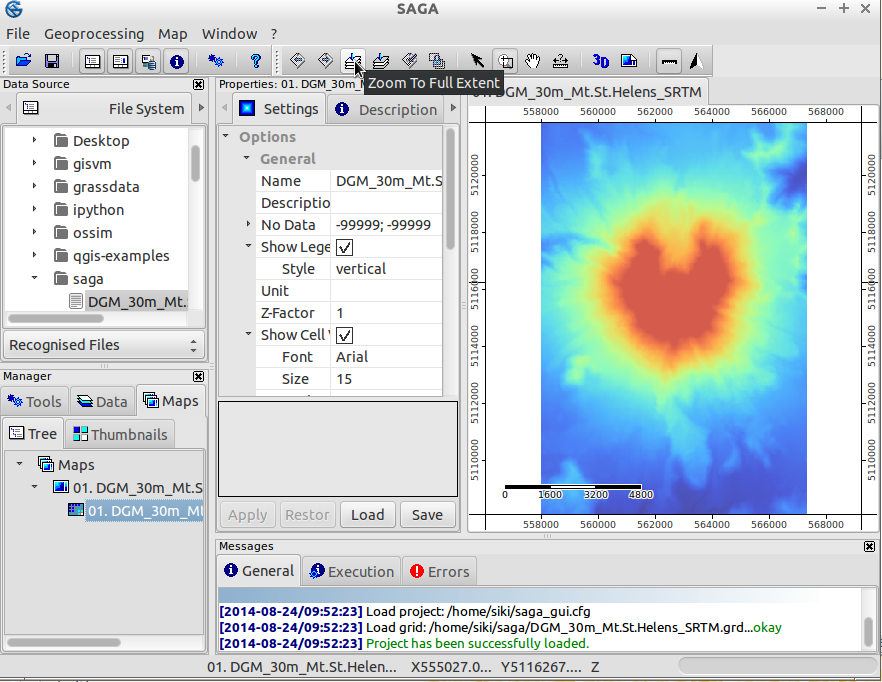
Task: Click the Style value 'vertical'
Action: (x=361, y=269)
